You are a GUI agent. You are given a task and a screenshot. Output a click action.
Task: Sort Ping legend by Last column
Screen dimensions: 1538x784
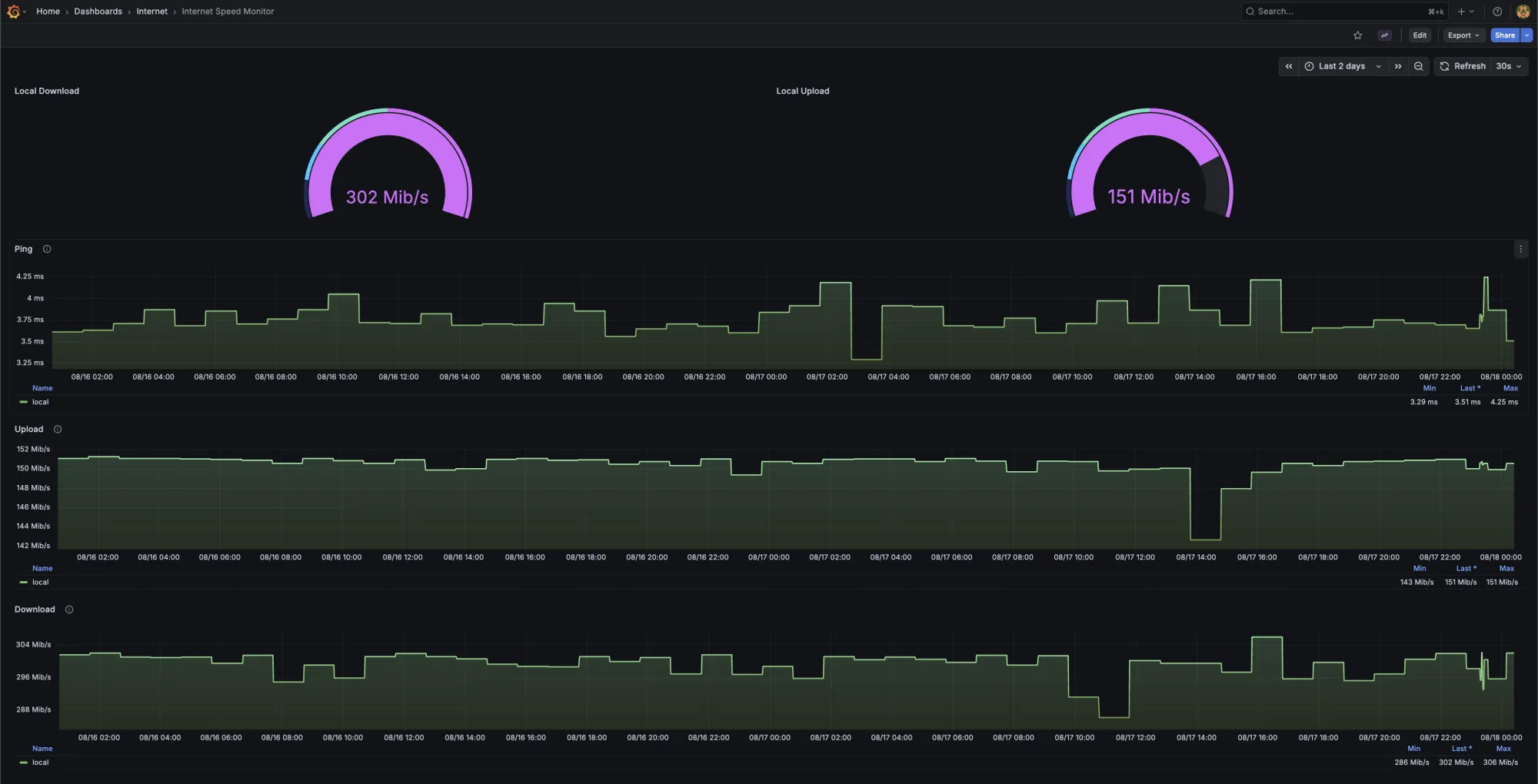coord(1470,388)
